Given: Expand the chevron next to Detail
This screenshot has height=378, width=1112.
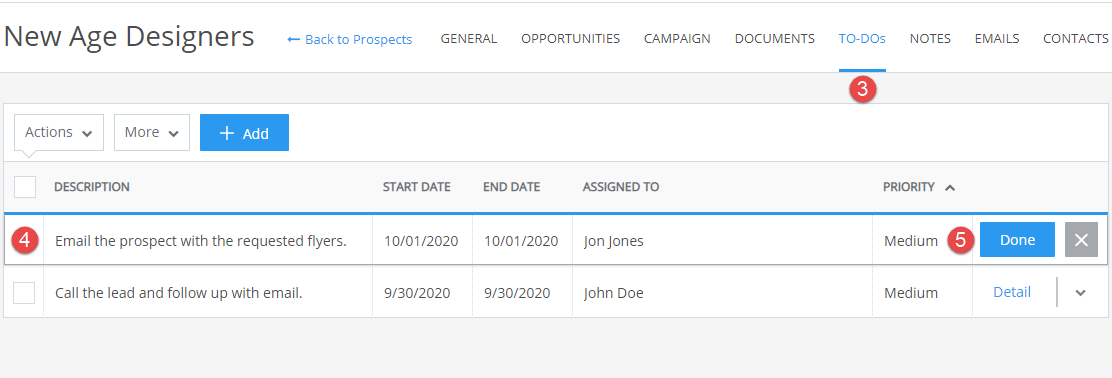Looking at the screenshot, I should coord(1080,293).
